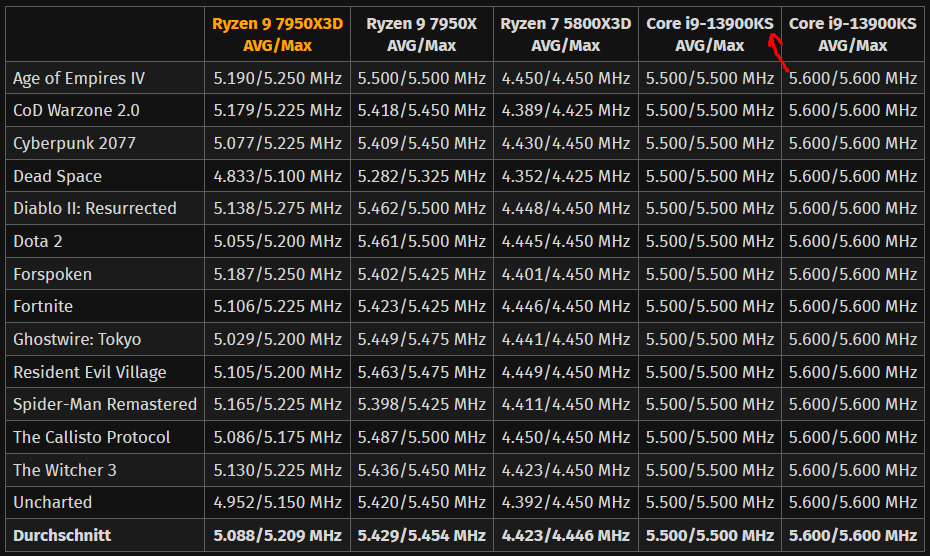Select the Uncharted row label
The image size is (930, 556).
(53, 502)
